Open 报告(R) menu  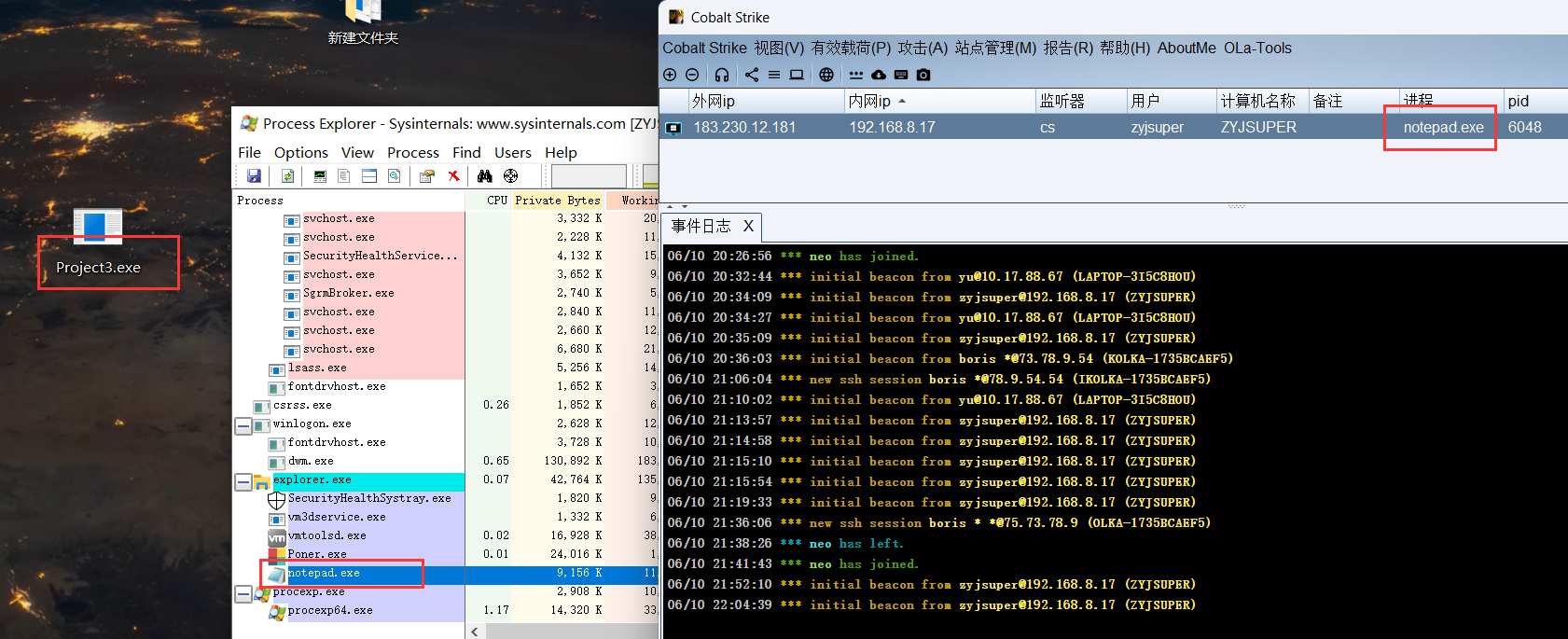(x=1068, y=48)
